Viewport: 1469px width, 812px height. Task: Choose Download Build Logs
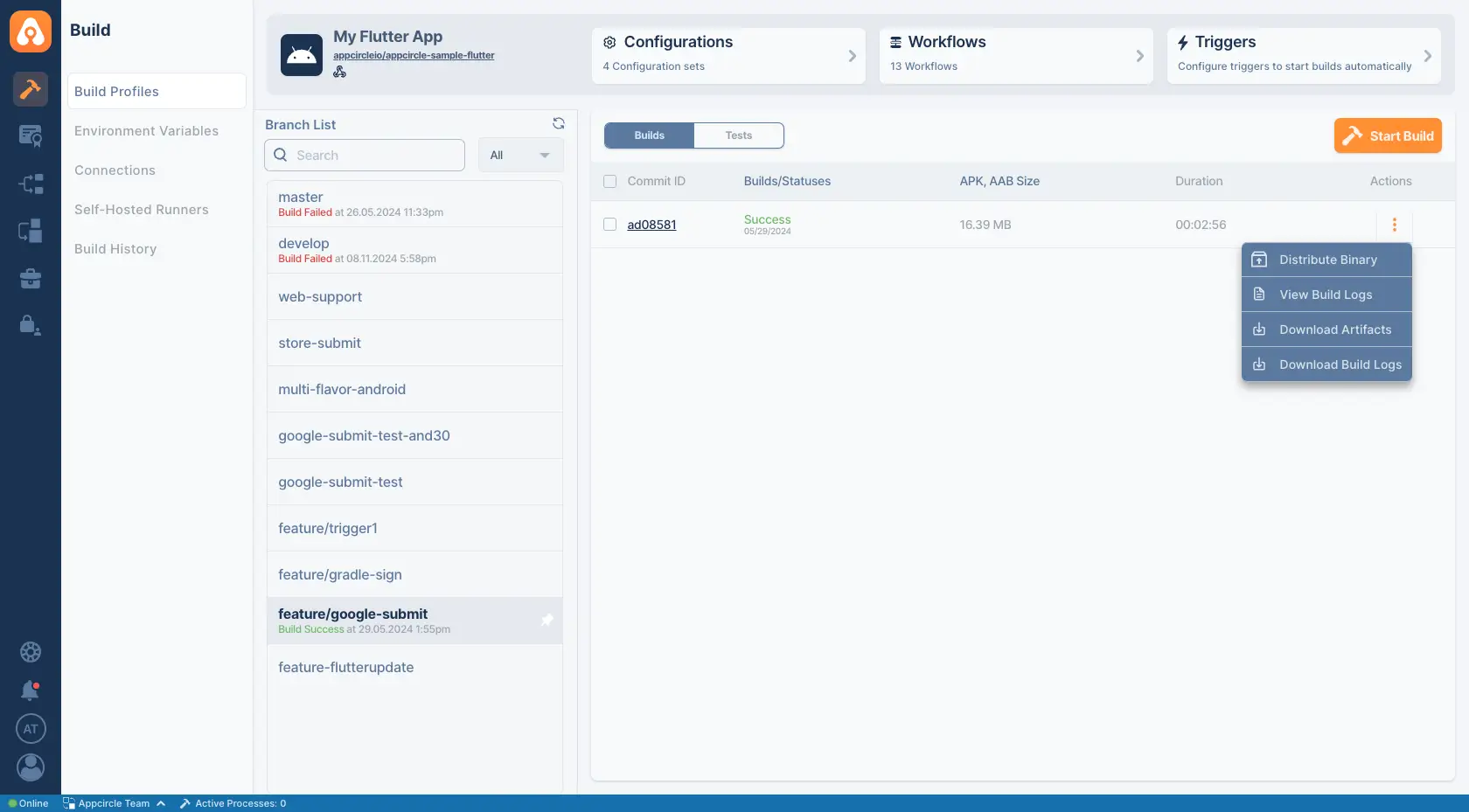pos(1327,364)
